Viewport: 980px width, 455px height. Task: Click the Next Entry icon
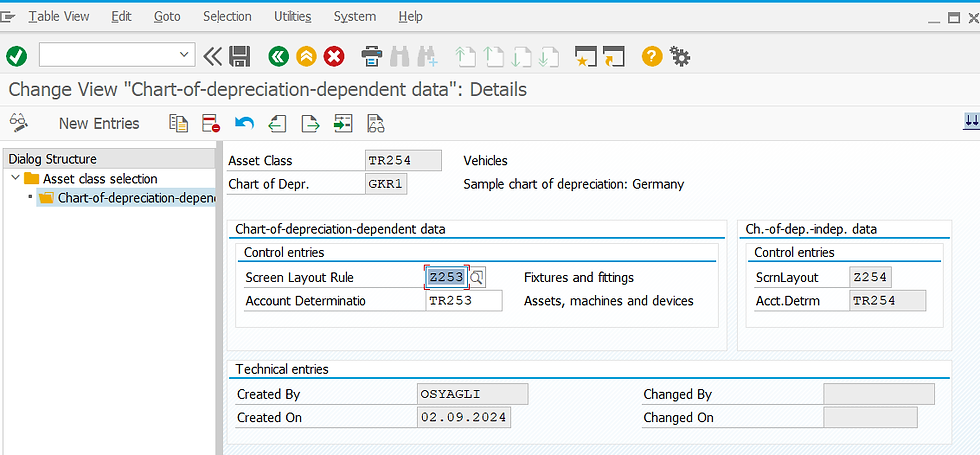310,123
